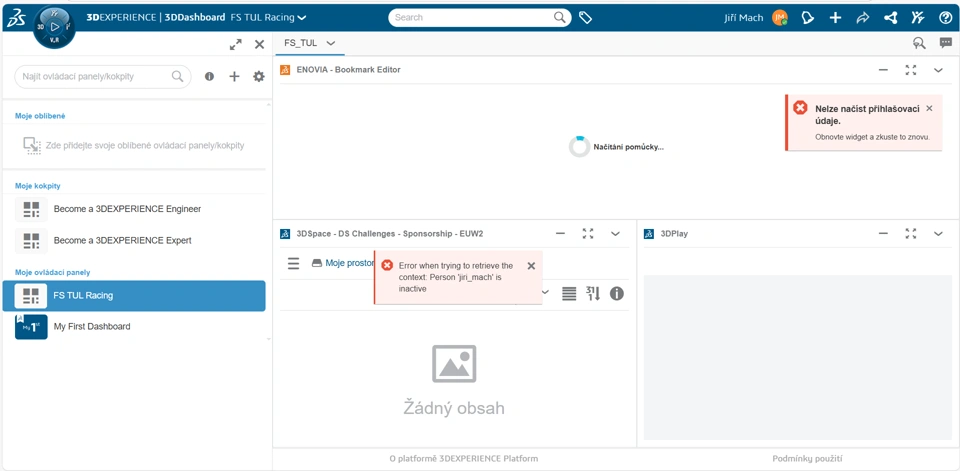Screen dimensions: 960x471
Task: Click the favorites drop area icon
Action: (x=32, y=145)
